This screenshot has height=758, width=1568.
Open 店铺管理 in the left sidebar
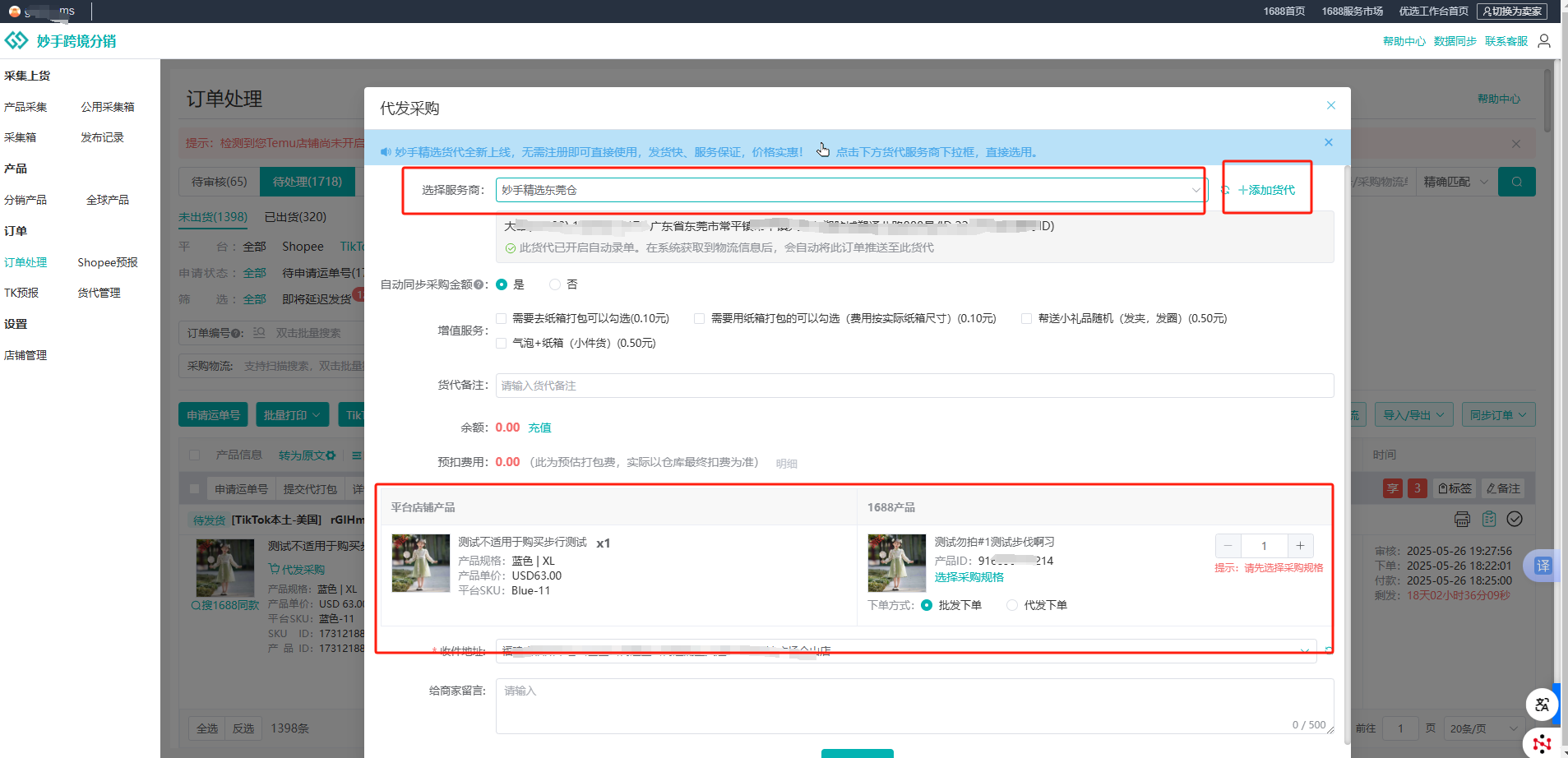click(25, 355)
